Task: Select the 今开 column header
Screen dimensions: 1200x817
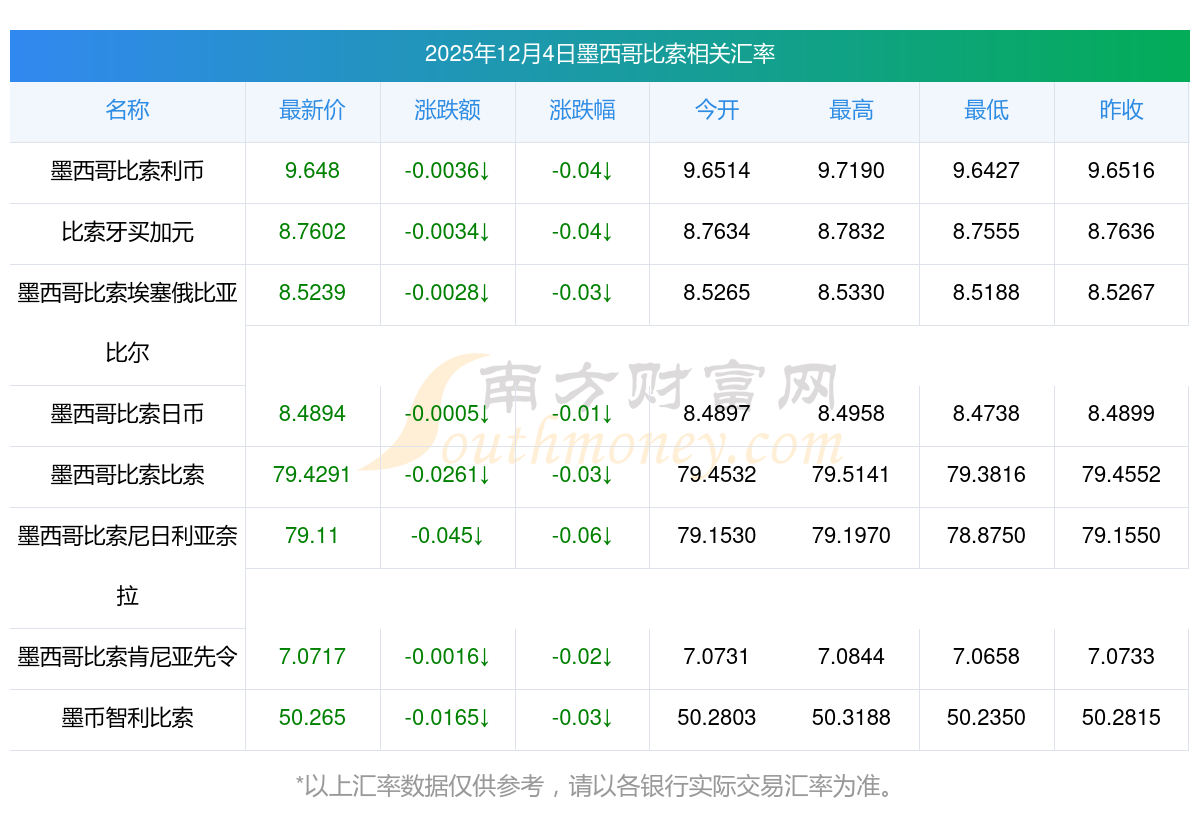Action: 716,110
